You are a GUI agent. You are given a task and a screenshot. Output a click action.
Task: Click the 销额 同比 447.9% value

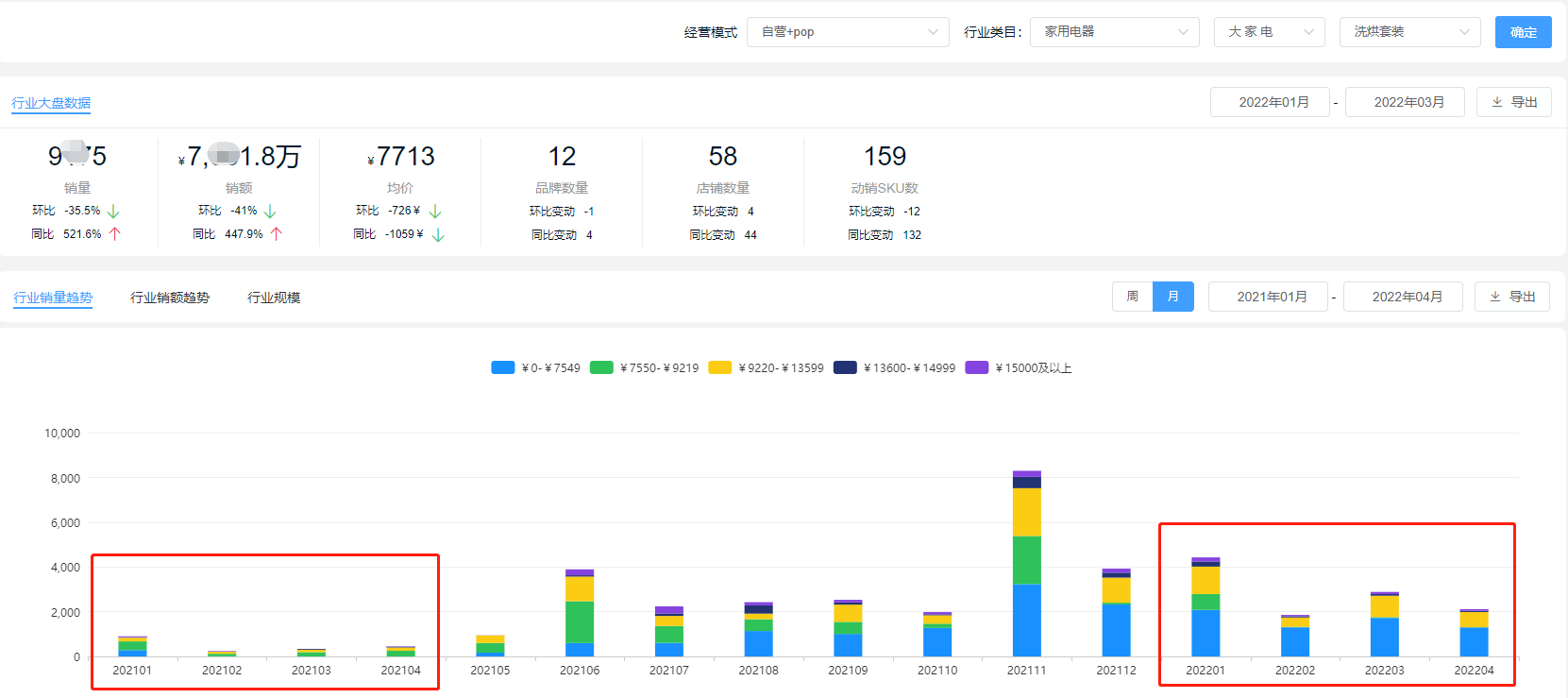[244, 234]
